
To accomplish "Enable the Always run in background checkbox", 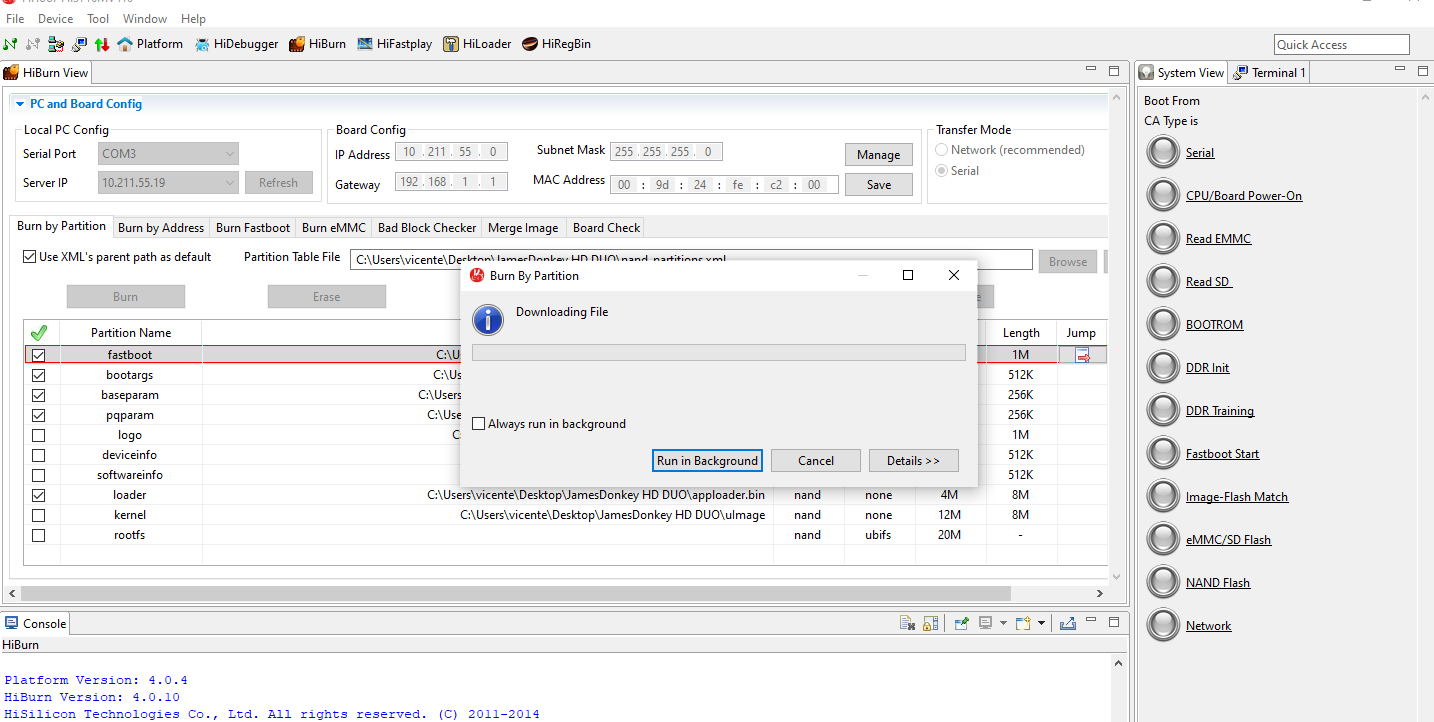I will point(479,424).
